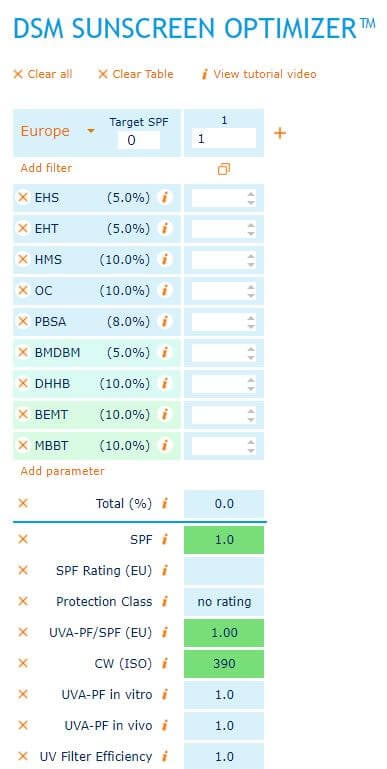Click the Target SPF input field
The image size is (387, 769).
coord(139,140)
